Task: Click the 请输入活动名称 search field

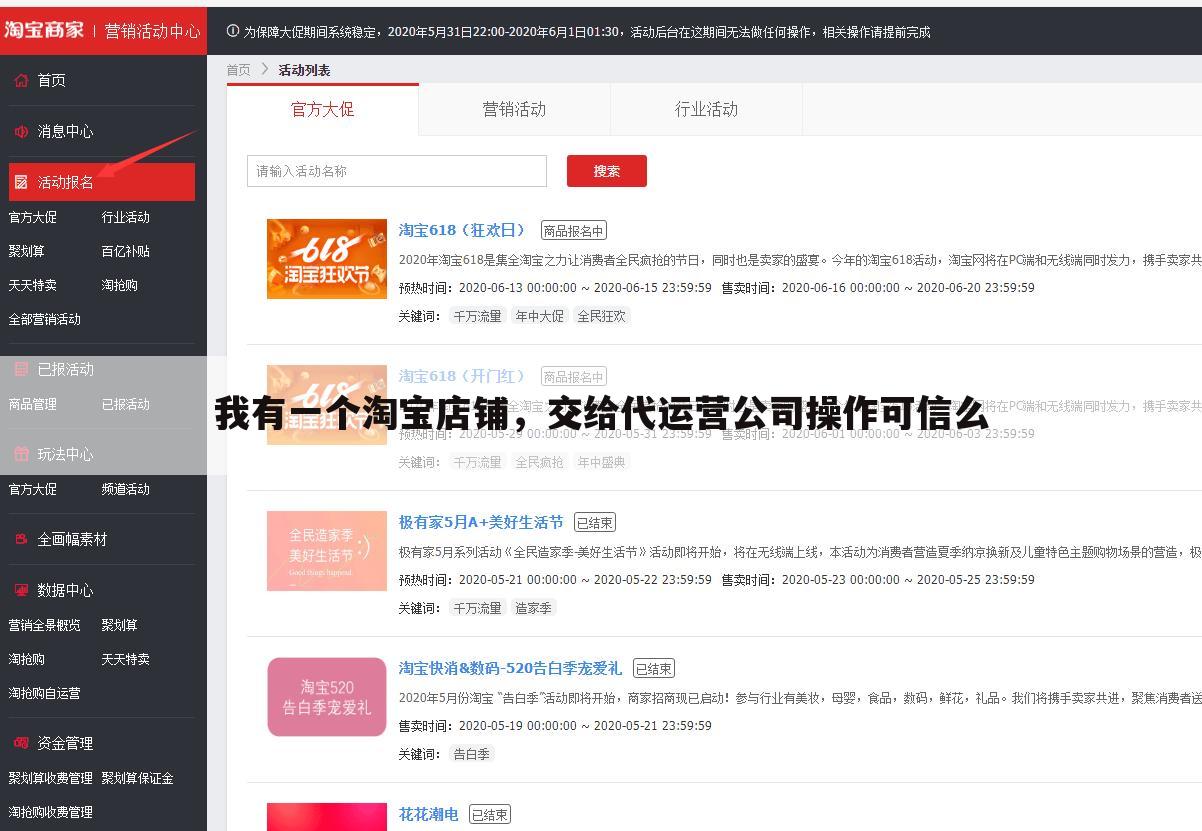Action: [397, 171]
